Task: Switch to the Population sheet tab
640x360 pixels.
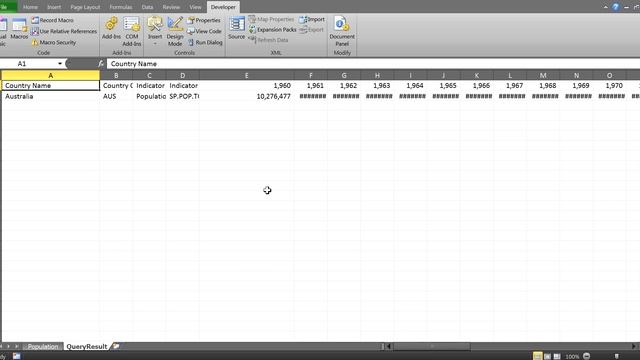Action: 42,347
